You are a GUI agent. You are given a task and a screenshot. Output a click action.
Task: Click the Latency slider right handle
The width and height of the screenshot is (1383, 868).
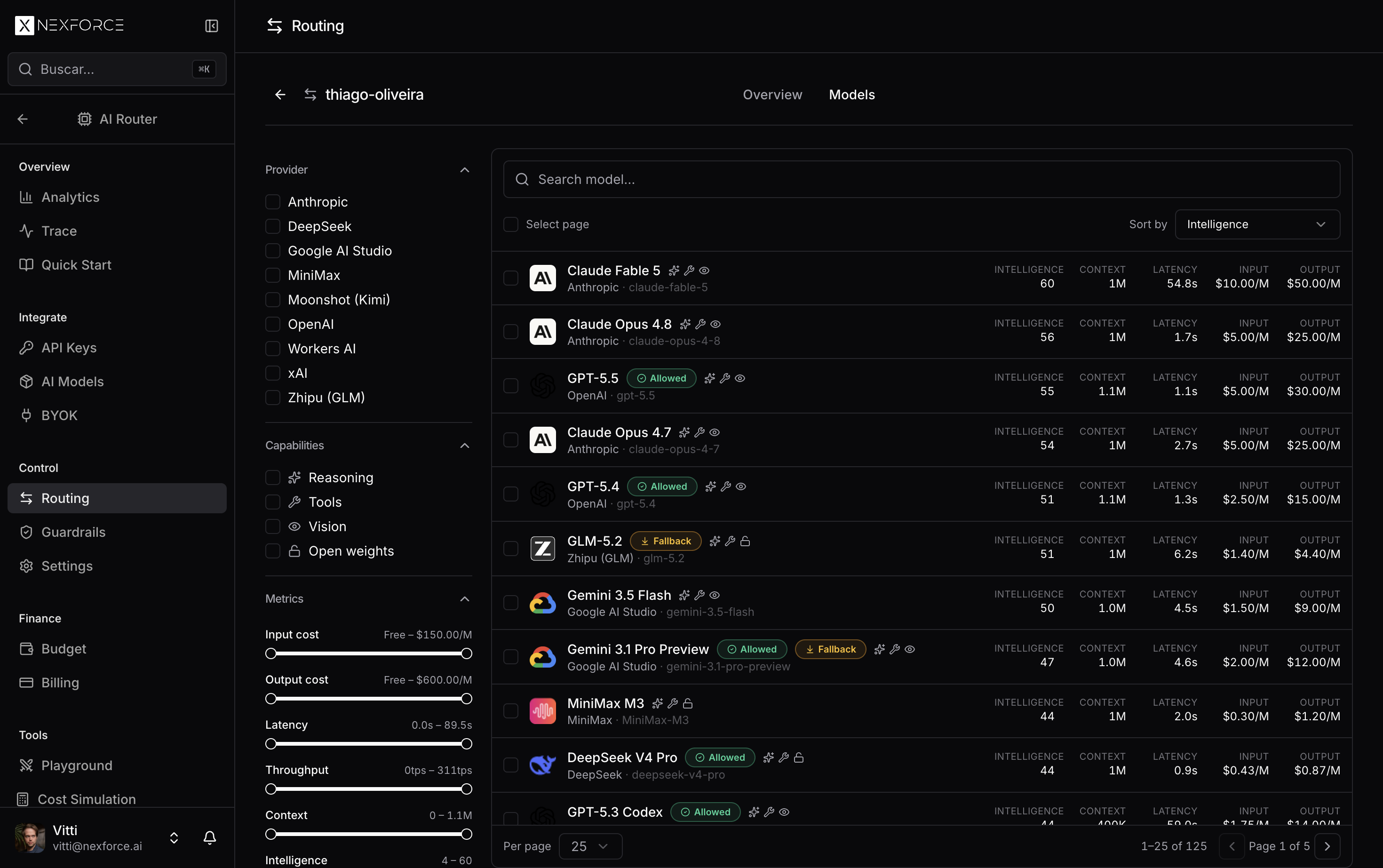click(467, 744)
